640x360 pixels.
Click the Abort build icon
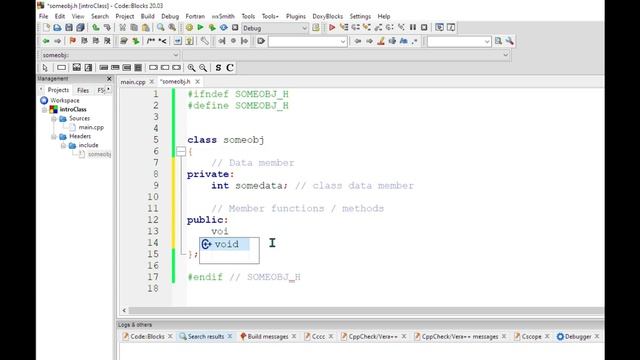click(235, 27)
